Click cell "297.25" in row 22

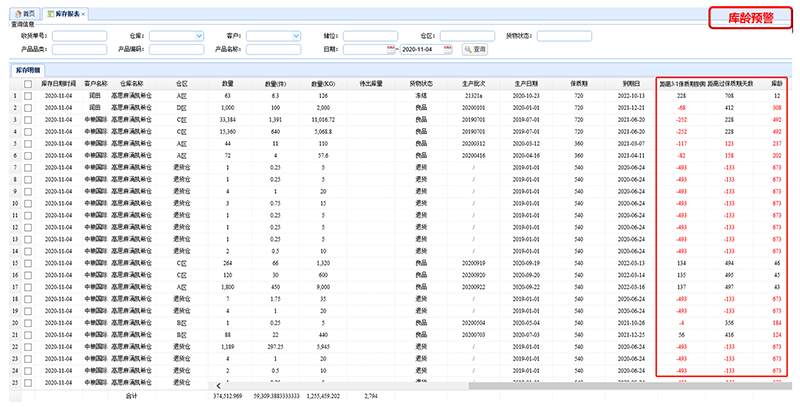pos(275,347)
